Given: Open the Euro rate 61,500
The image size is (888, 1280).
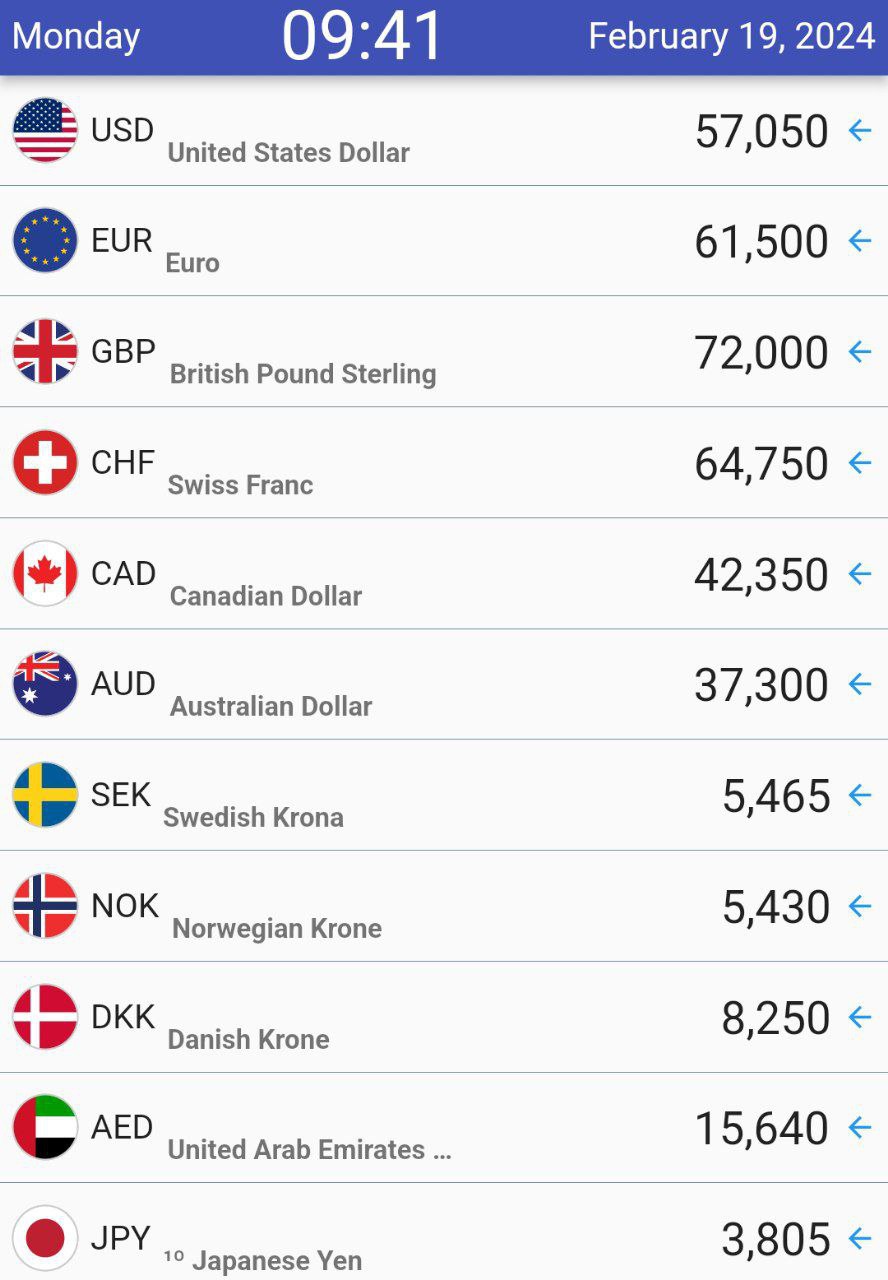Looking at the screenshot, I should [762, 242].
